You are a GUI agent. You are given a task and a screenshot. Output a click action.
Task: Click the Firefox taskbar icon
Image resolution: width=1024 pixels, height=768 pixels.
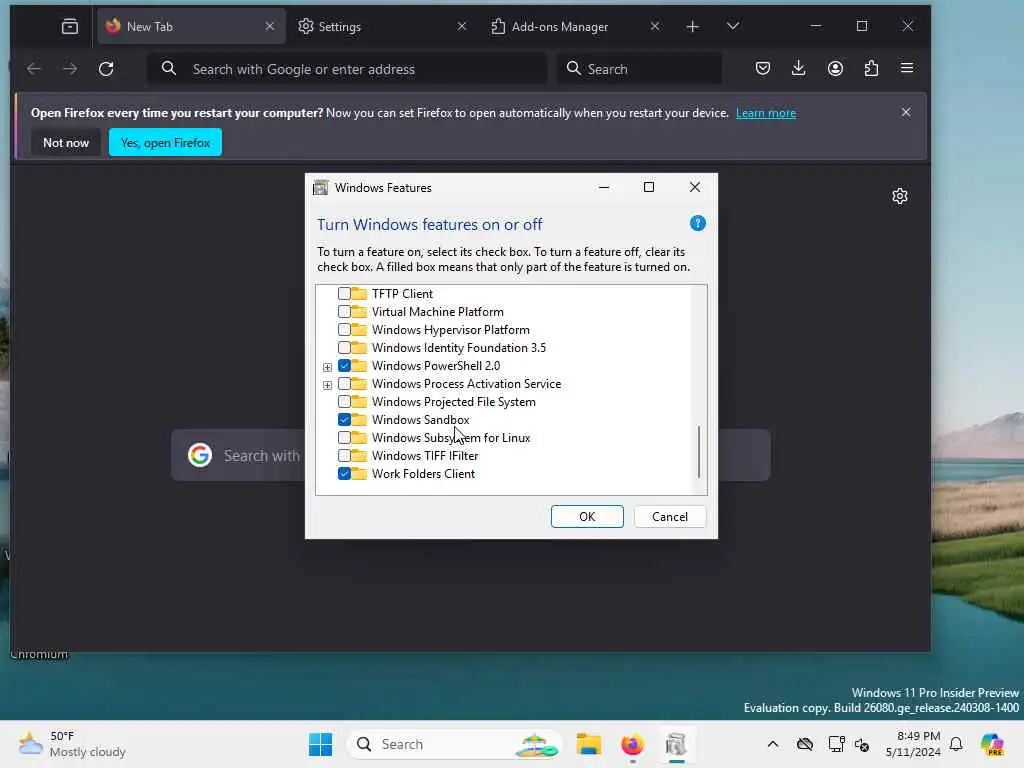pyautogui.click(x=632, y=744)
